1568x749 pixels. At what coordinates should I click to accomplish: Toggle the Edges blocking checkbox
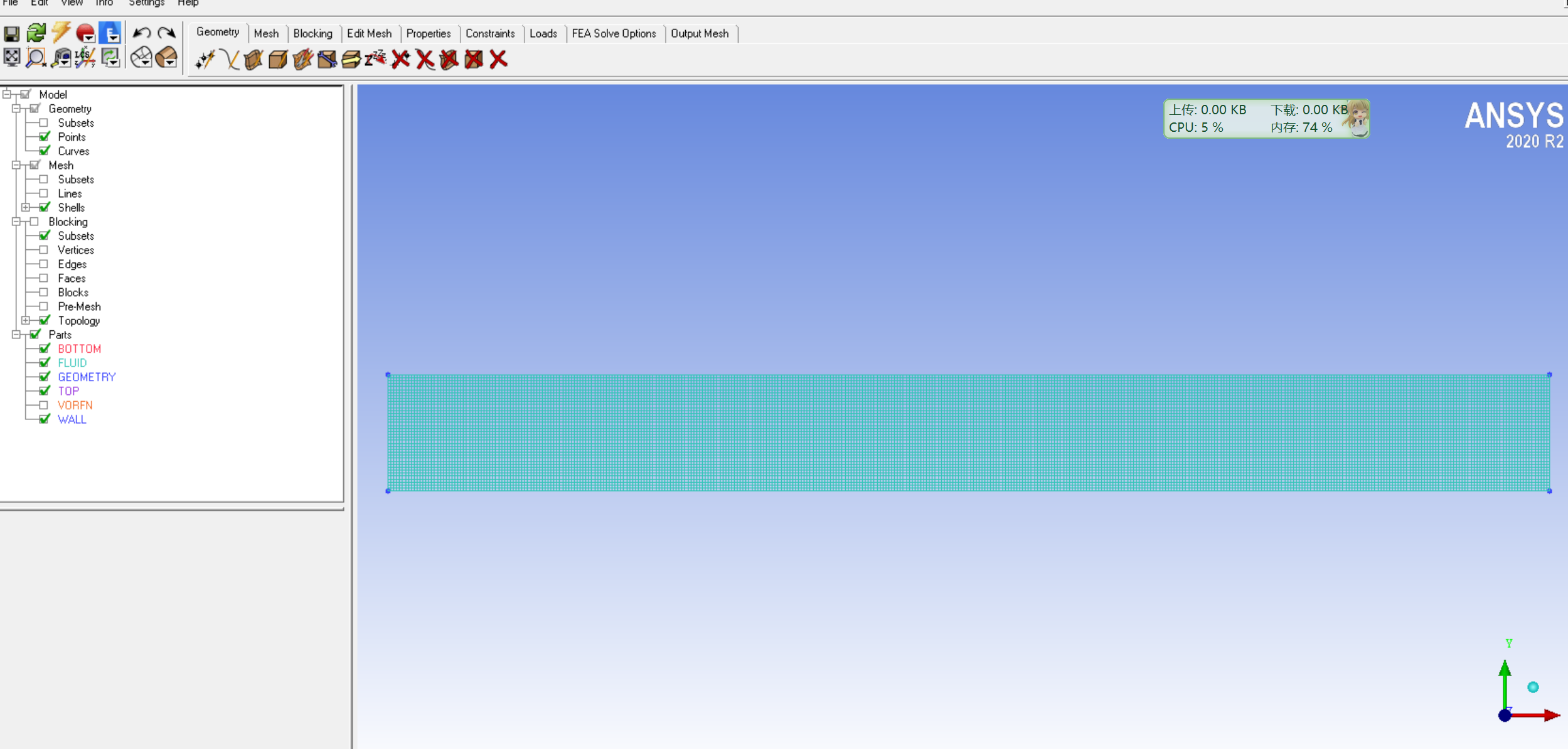point(44,264)
